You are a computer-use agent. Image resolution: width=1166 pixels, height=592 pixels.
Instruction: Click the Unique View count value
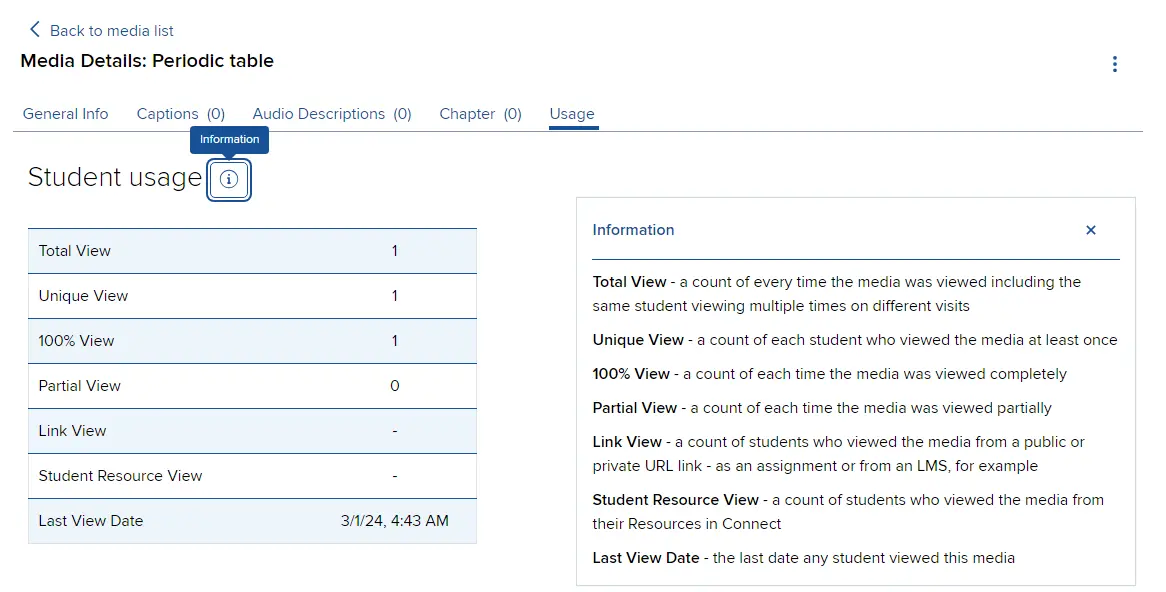[x=395, y=296]
